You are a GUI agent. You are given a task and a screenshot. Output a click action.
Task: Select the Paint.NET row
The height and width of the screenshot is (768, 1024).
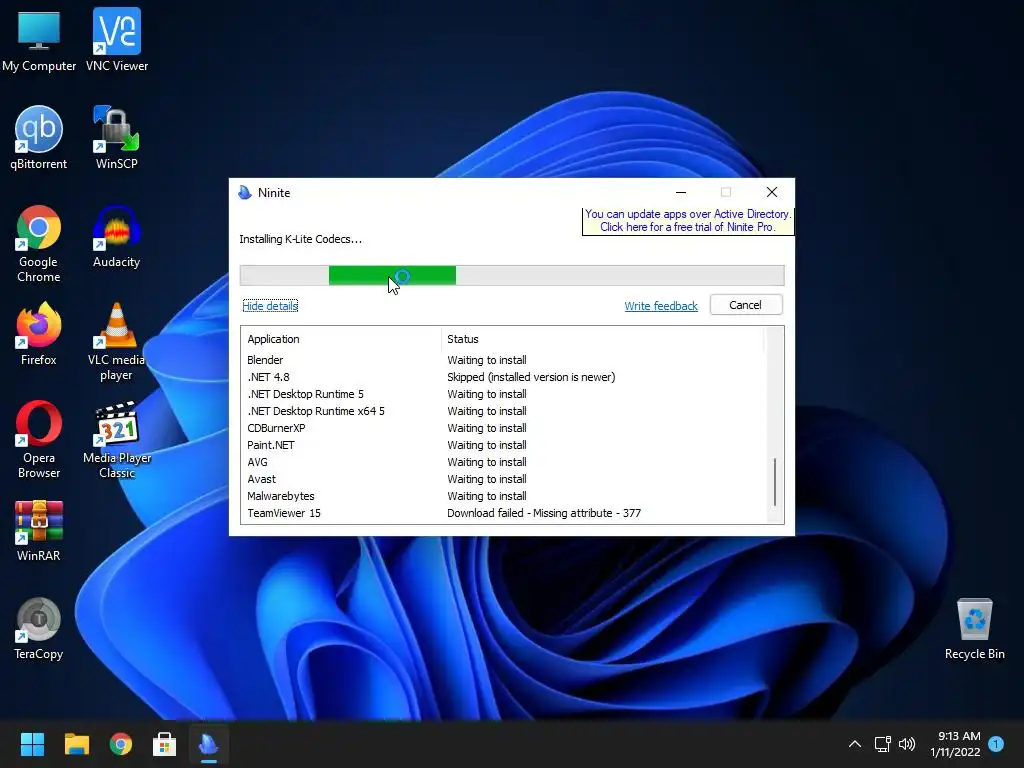pos(503,445)
